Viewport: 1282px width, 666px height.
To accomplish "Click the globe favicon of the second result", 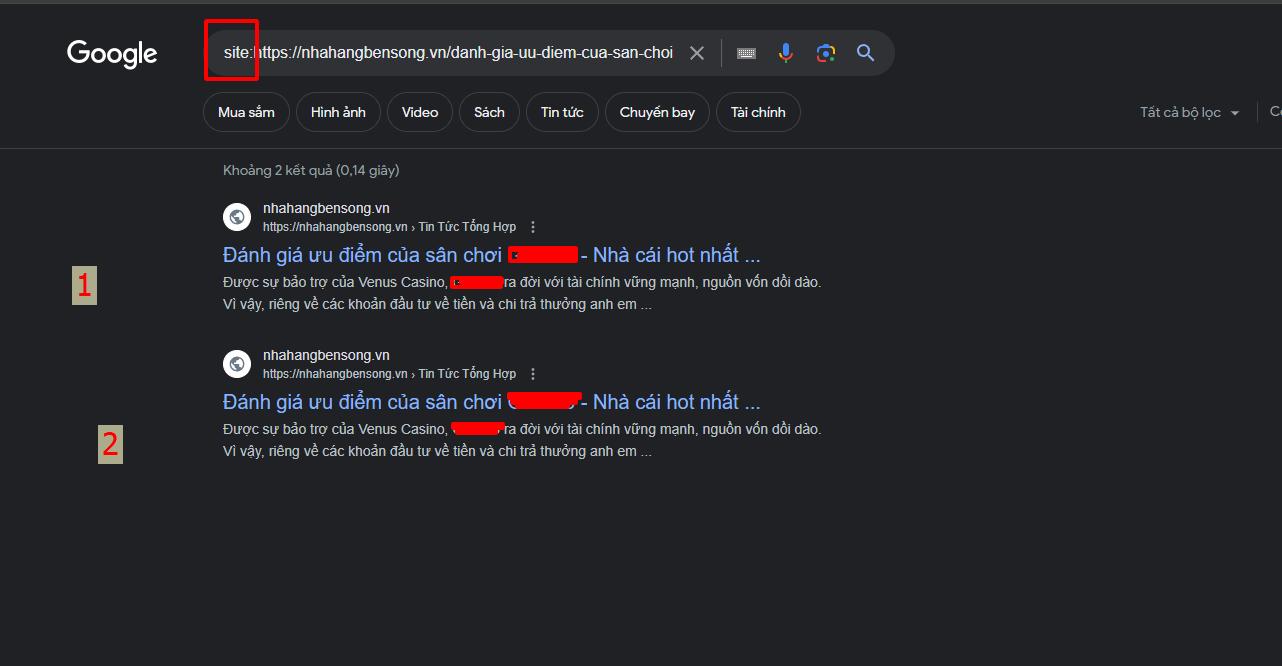I will [x=237, y=364].
